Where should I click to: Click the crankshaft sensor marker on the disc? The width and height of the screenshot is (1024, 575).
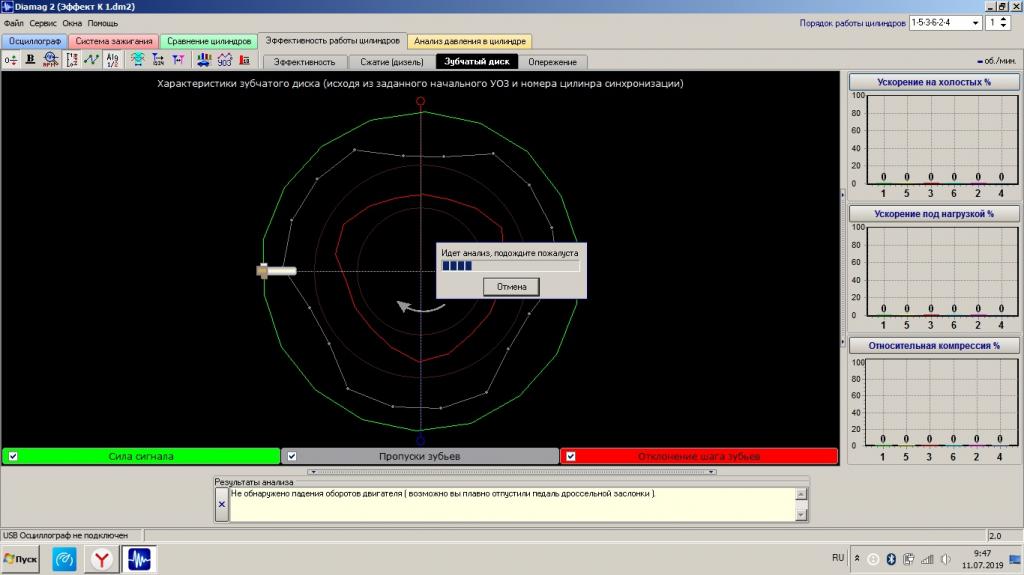tap(276, 271)
